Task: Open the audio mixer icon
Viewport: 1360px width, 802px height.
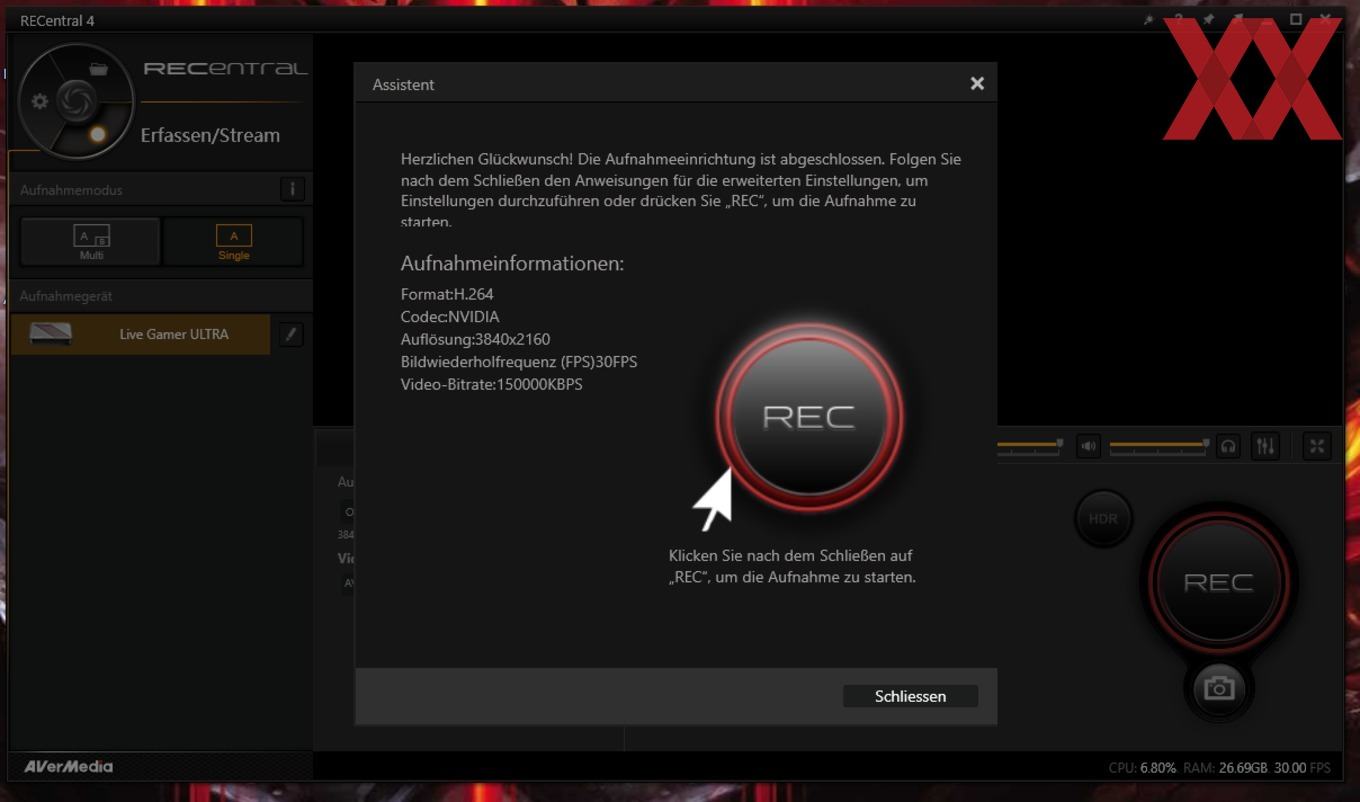Action: pos(1265,446)
